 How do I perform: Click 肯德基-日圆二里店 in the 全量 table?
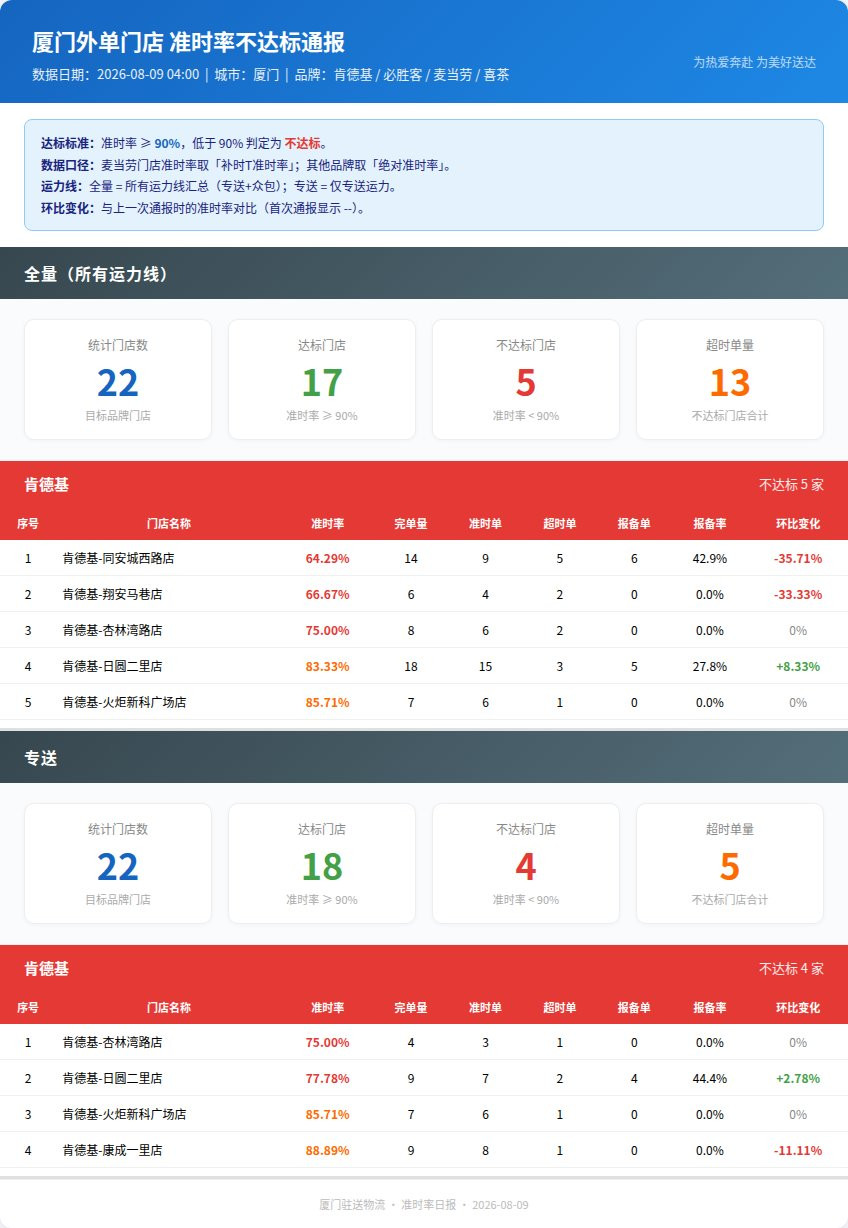(112, 666)
